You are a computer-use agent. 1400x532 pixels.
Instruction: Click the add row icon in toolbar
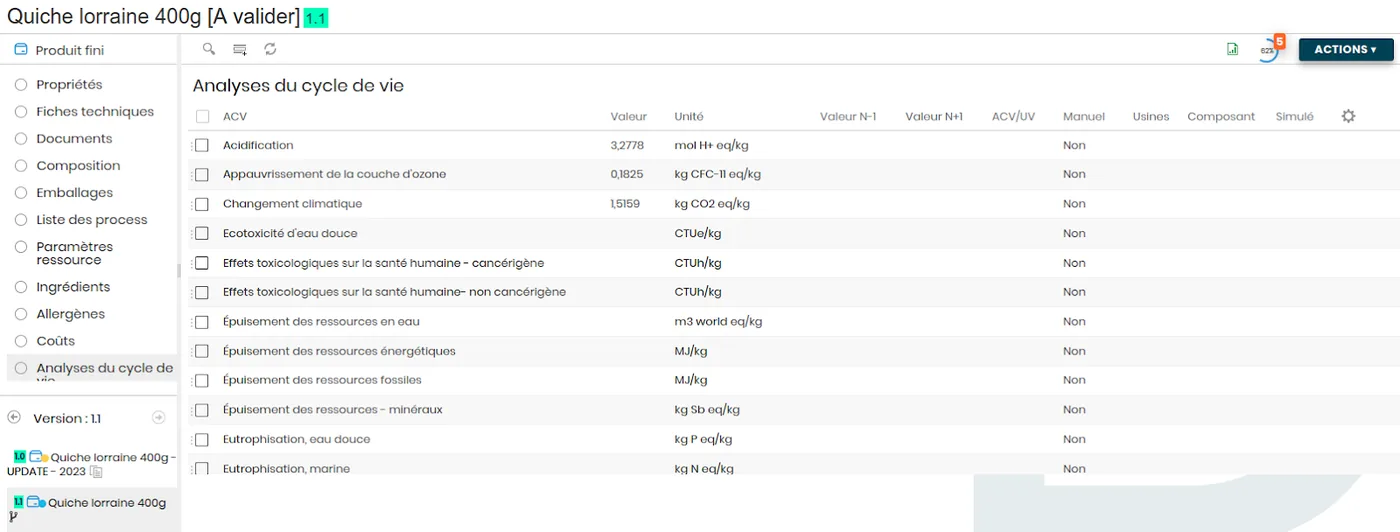click(240, 49)
